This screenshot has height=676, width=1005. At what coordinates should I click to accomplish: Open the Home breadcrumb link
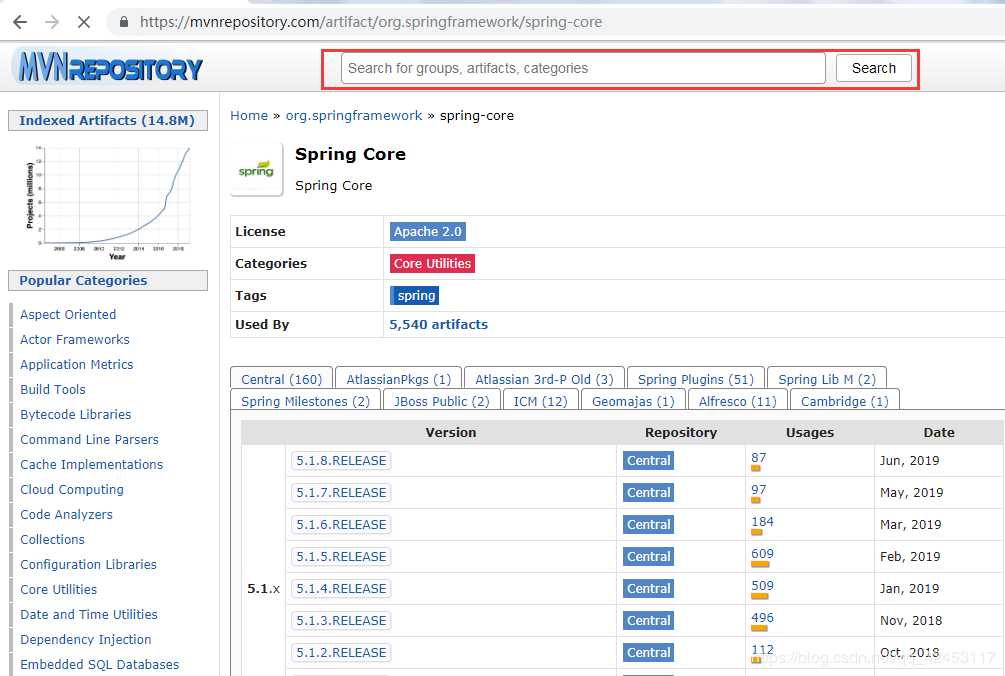[x=249, y=115]
